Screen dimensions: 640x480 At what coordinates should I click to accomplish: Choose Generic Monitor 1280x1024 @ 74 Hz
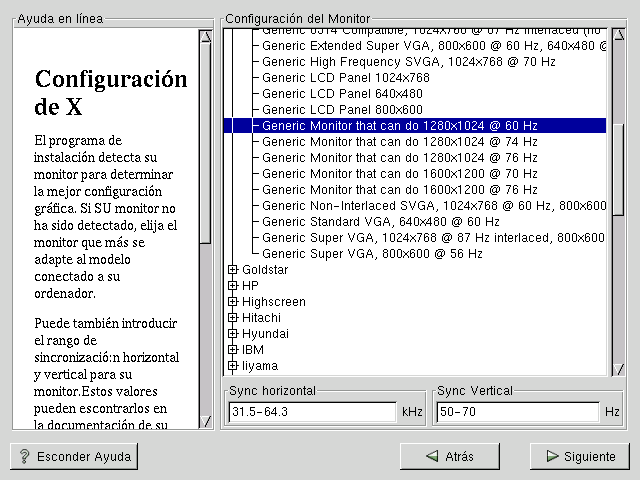399,141
